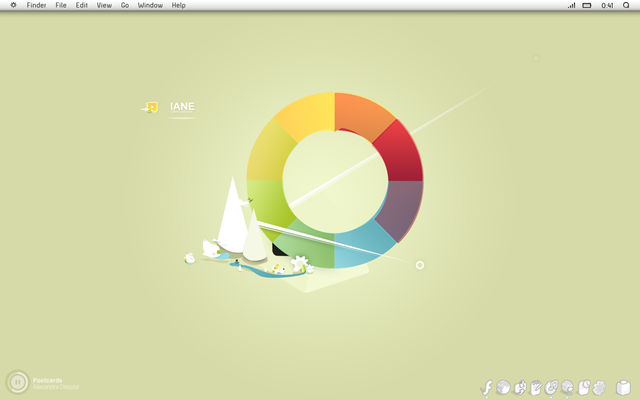
Task: Open the notepad with pencil dock icon
Action: coord(536,387)
